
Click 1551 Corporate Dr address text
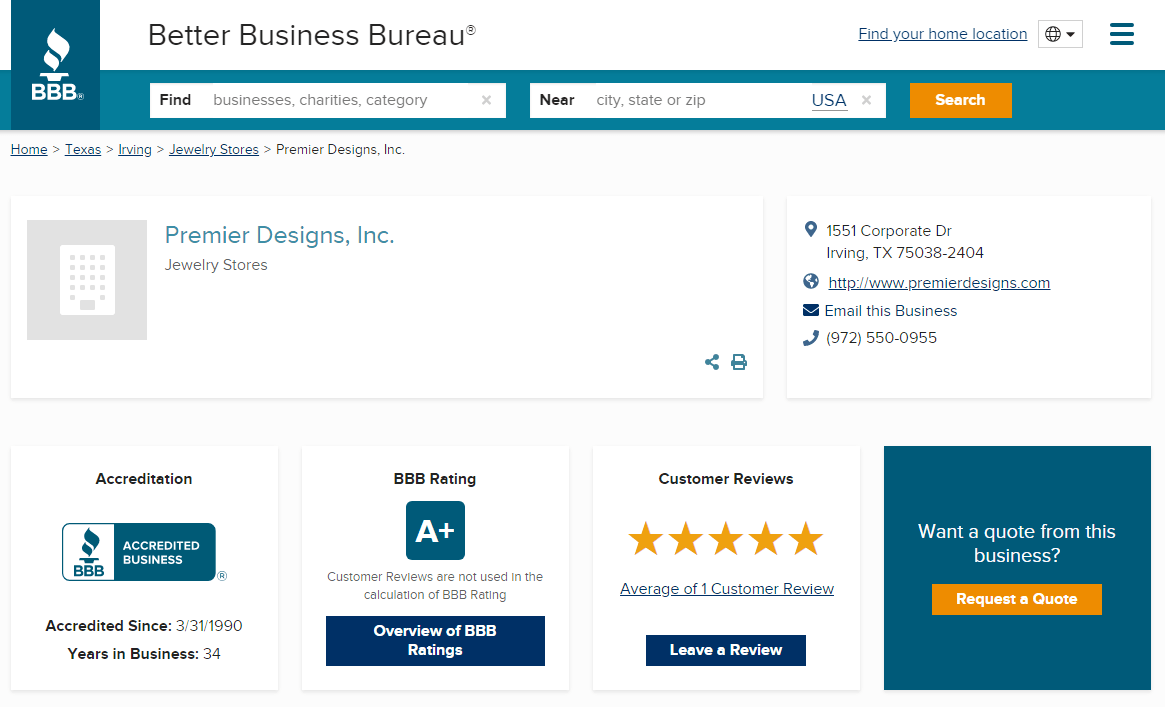pos(889,231)
